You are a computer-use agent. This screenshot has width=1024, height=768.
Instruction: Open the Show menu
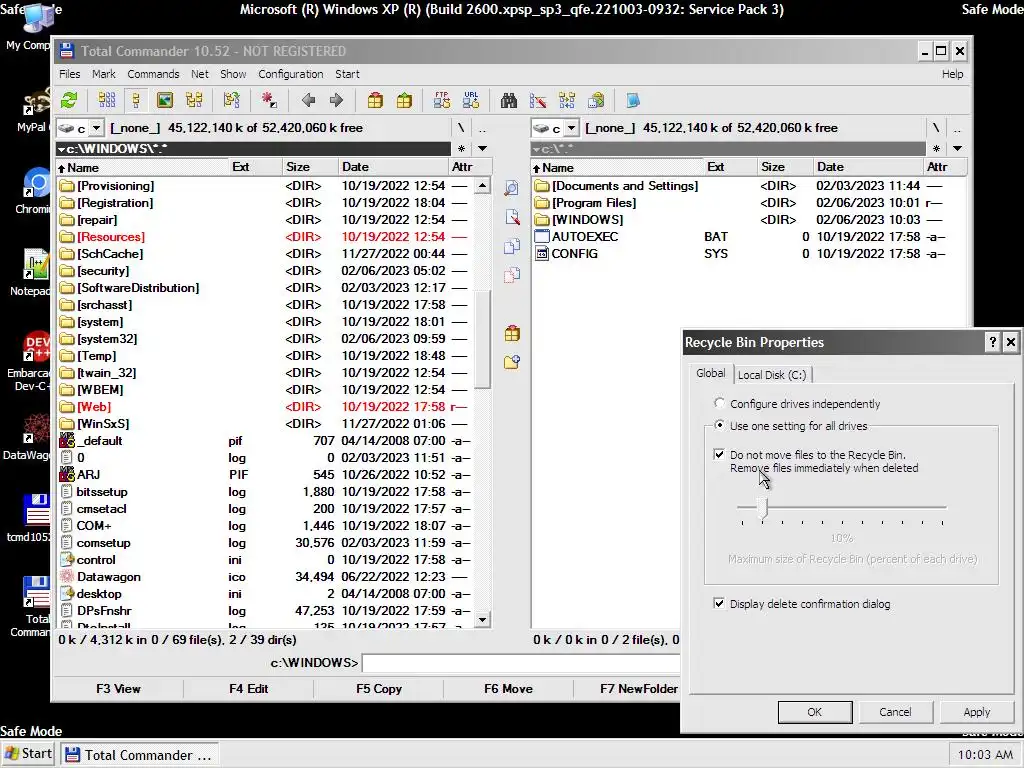point(233,74)
